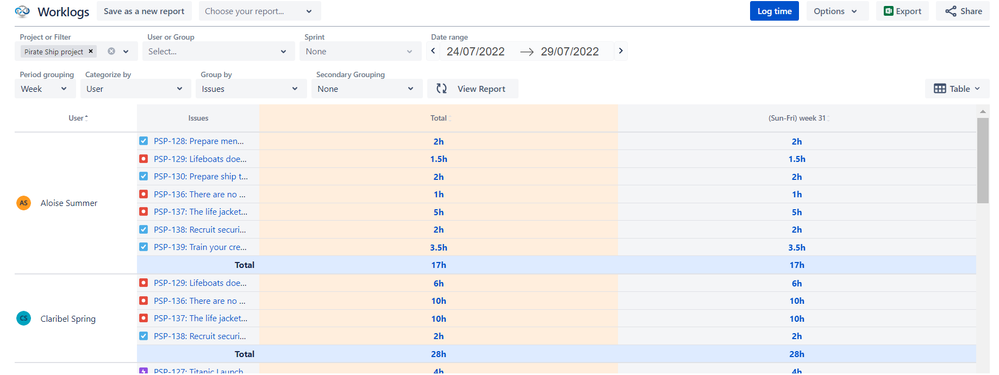Open Aloise's PSP-137 life jacket link

(200, 212)
